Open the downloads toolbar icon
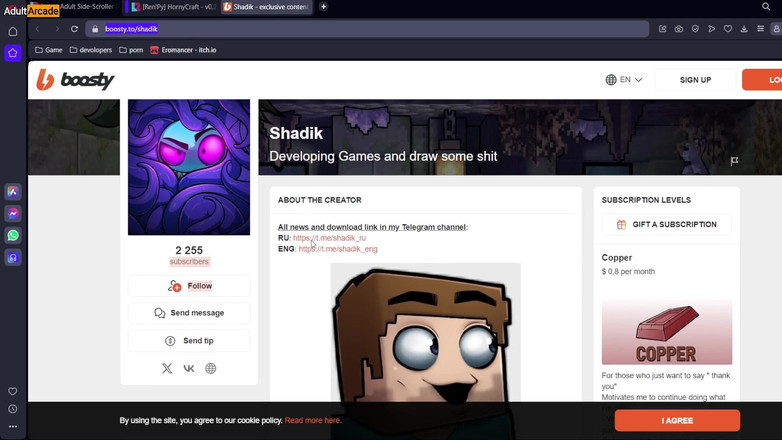 click(744, 29)
